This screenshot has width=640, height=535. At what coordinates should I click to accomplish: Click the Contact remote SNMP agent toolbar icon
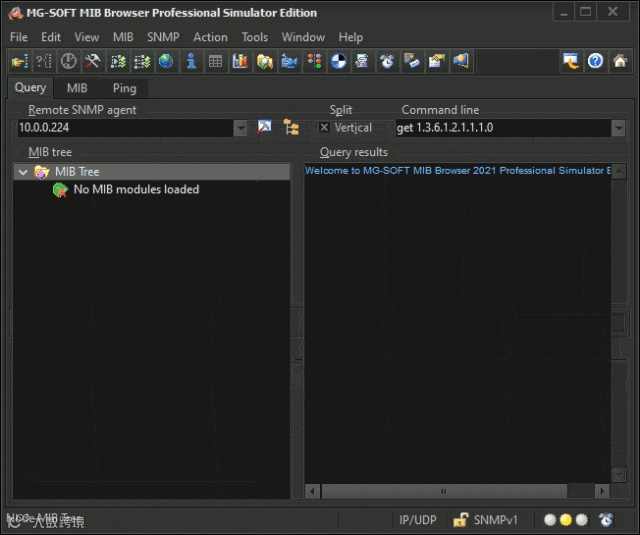point(19,61)
